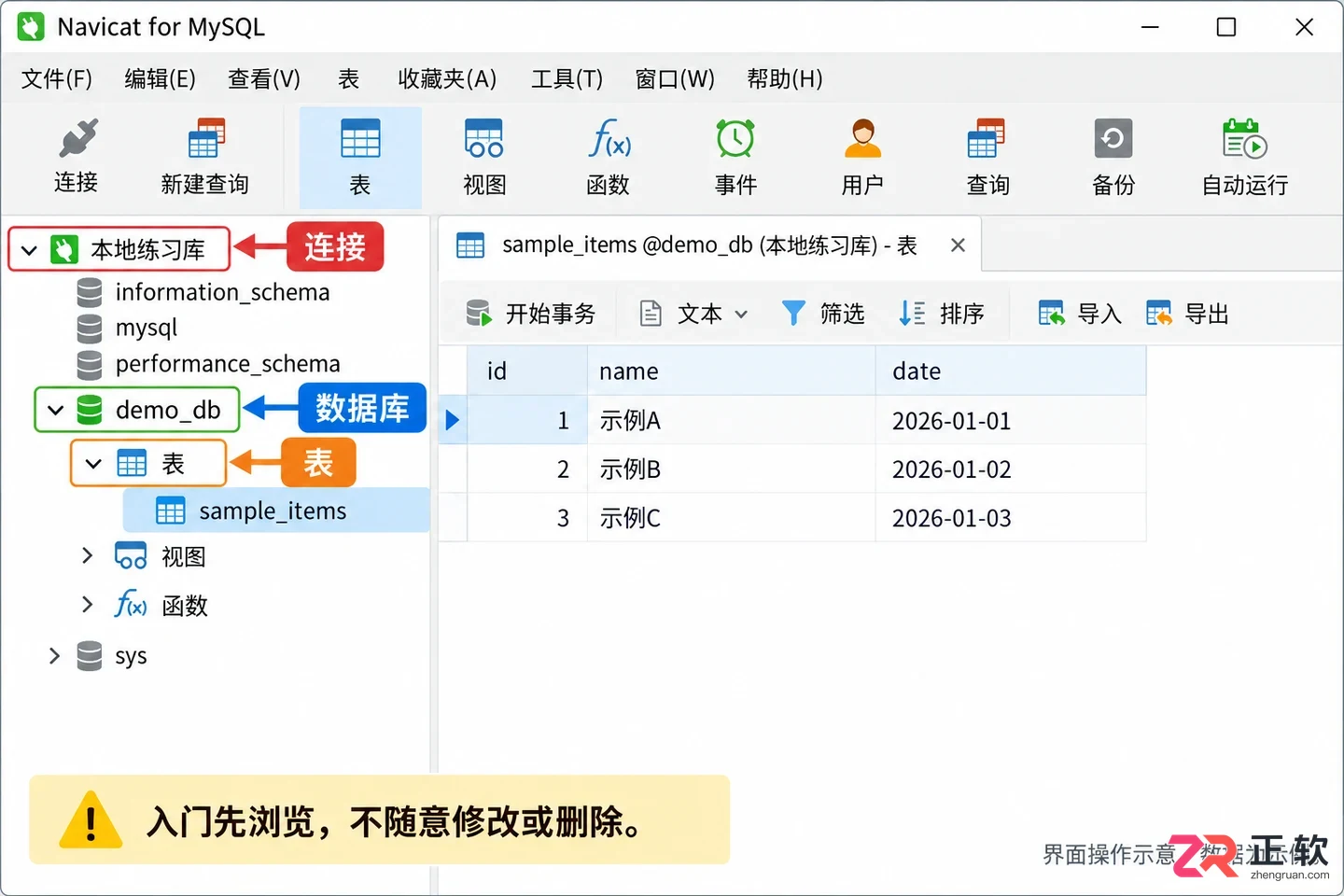Click the 导出 export button
Viewport: 1344px width, 896px height.
(x=1187, y=314)
